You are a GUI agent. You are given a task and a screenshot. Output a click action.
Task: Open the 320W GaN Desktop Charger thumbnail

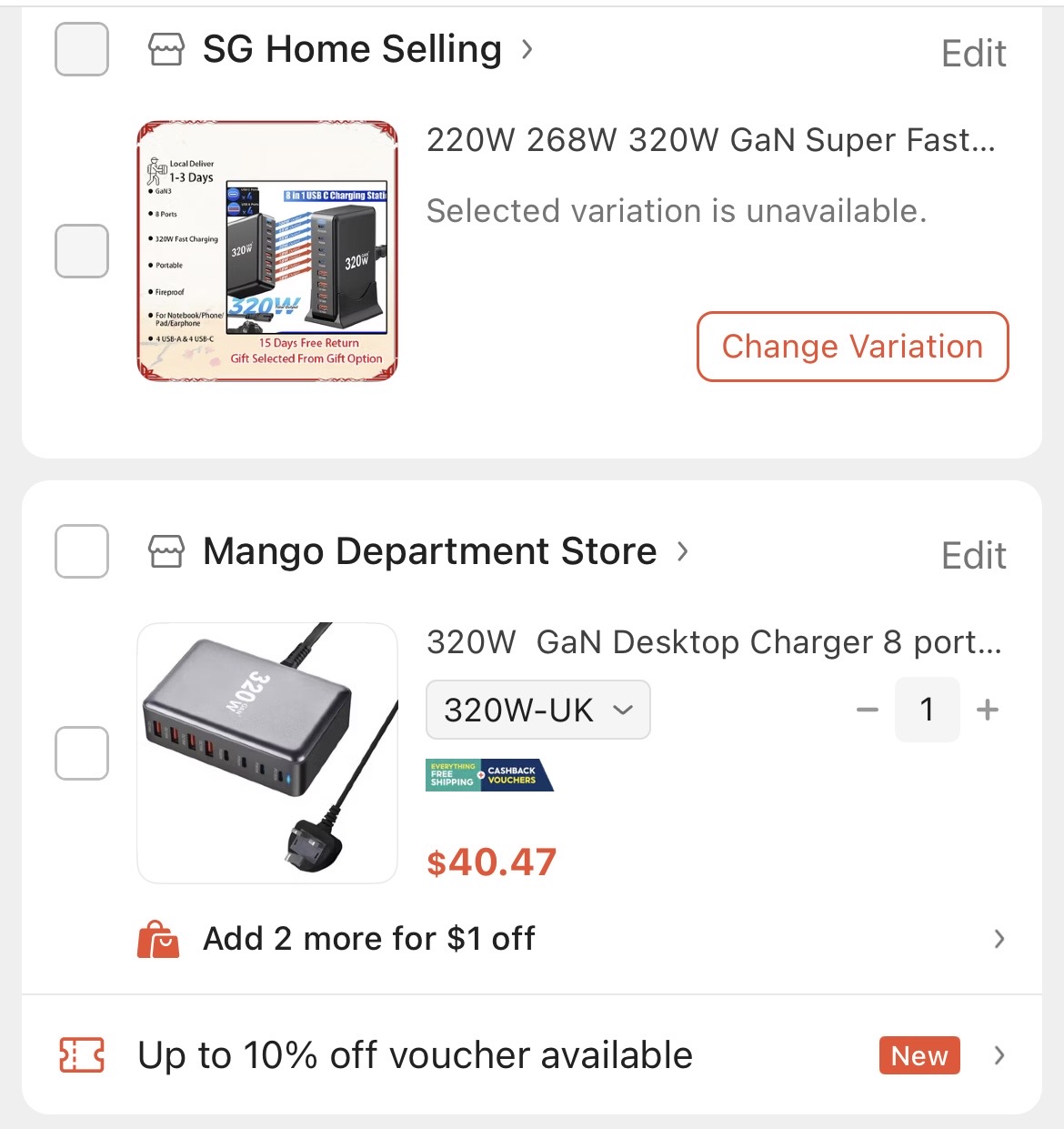(x=267, y=753)
